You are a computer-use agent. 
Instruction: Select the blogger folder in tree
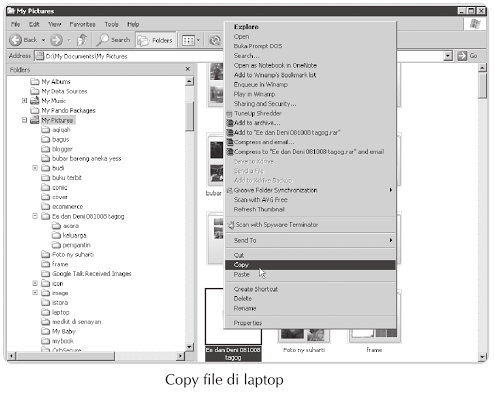57,149
